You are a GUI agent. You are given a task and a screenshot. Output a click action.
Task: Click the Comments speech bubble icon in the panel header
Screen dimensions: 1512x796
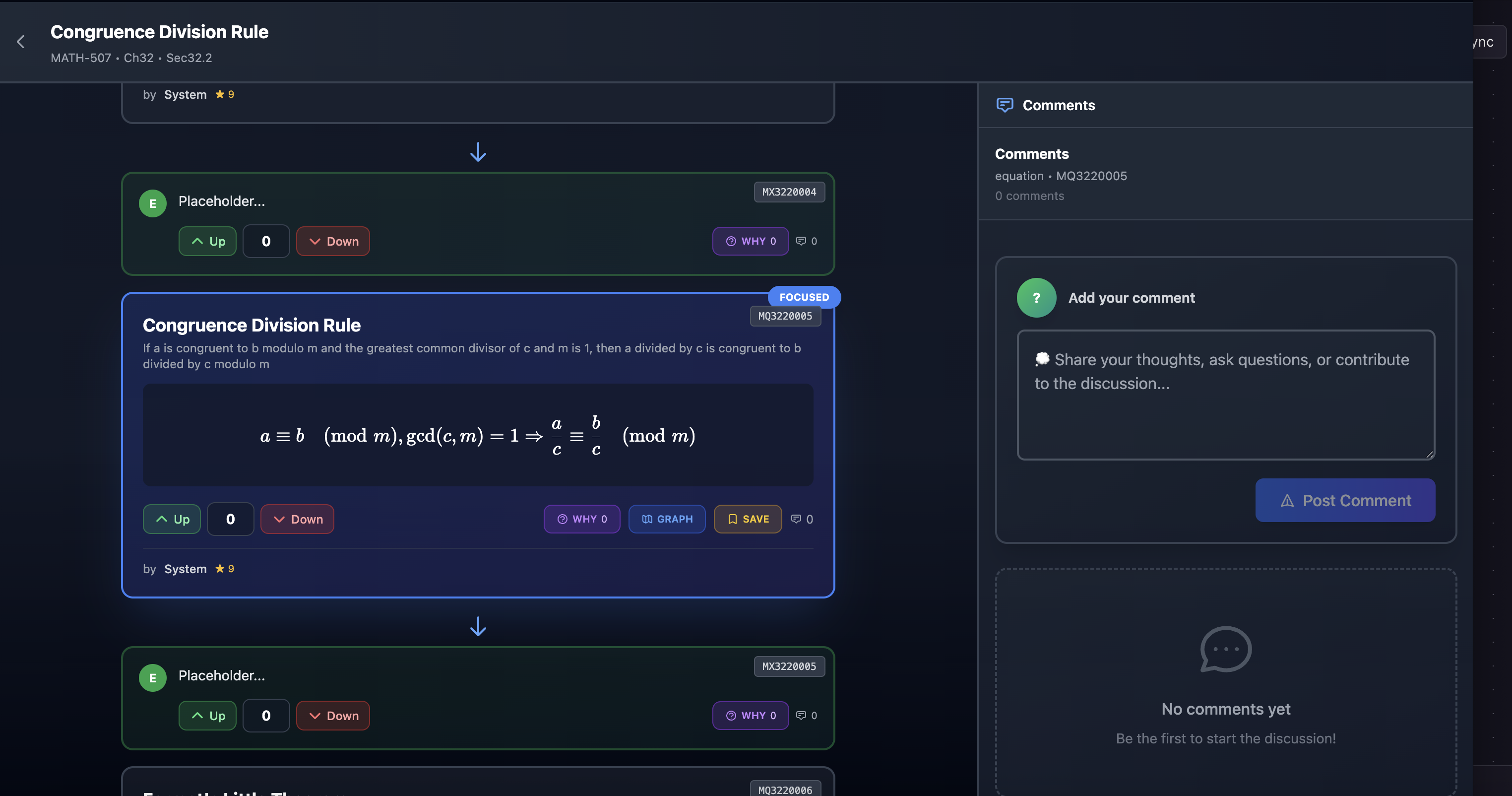(1005, 105)
